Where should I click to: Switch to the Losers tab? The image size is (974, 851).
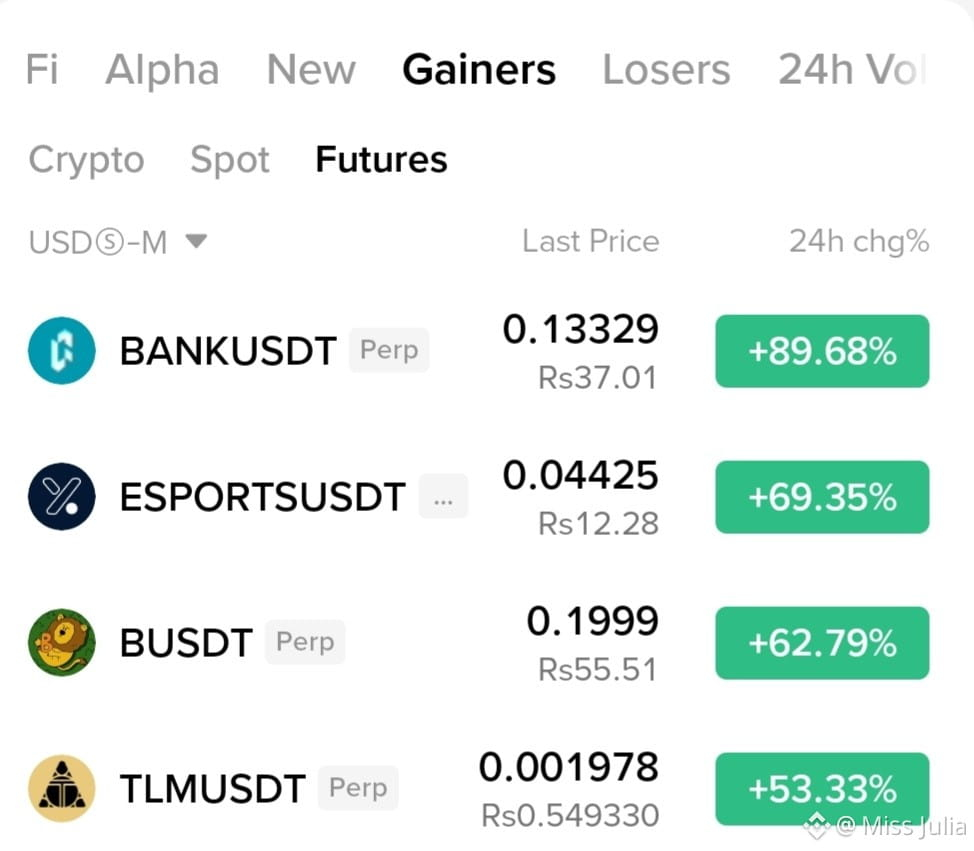click(667, 70)
